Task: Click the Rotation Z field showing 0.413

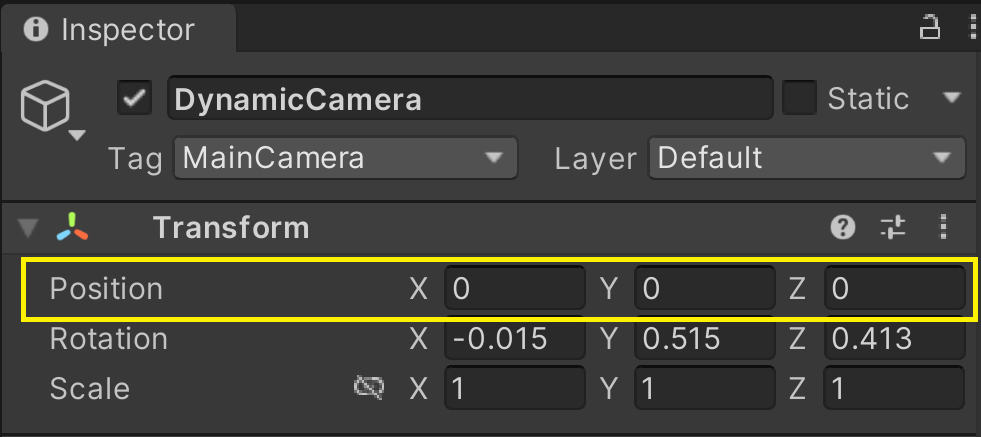Action: pyautogui.click(x=894, y=339)
